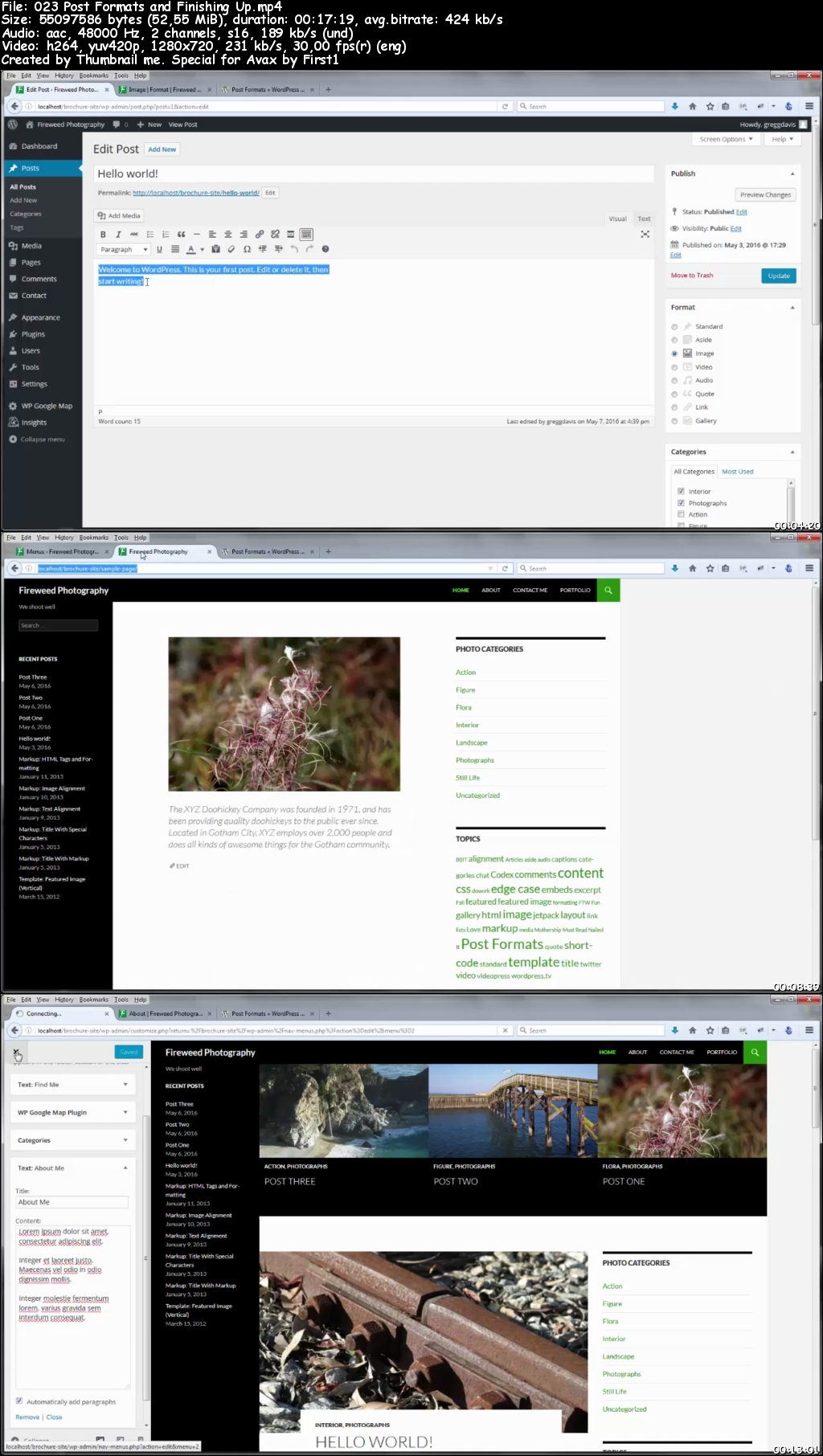Image resolution: width=823 pixels, height=1456 pixels.
Task: Open editor keyboard shortcuts help icon
Action: pos(325,249)
